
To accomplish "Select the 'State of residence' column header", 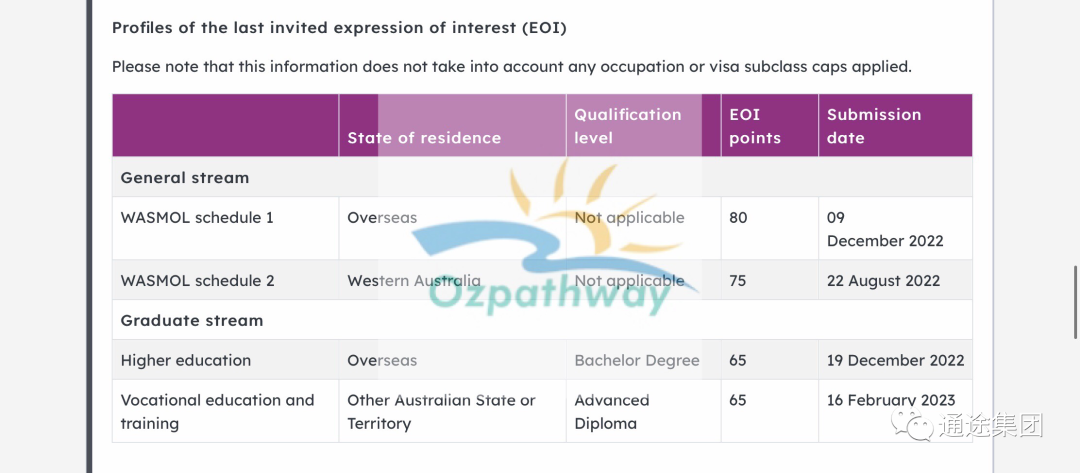I will pyautogui.click(x=424, y=138).
